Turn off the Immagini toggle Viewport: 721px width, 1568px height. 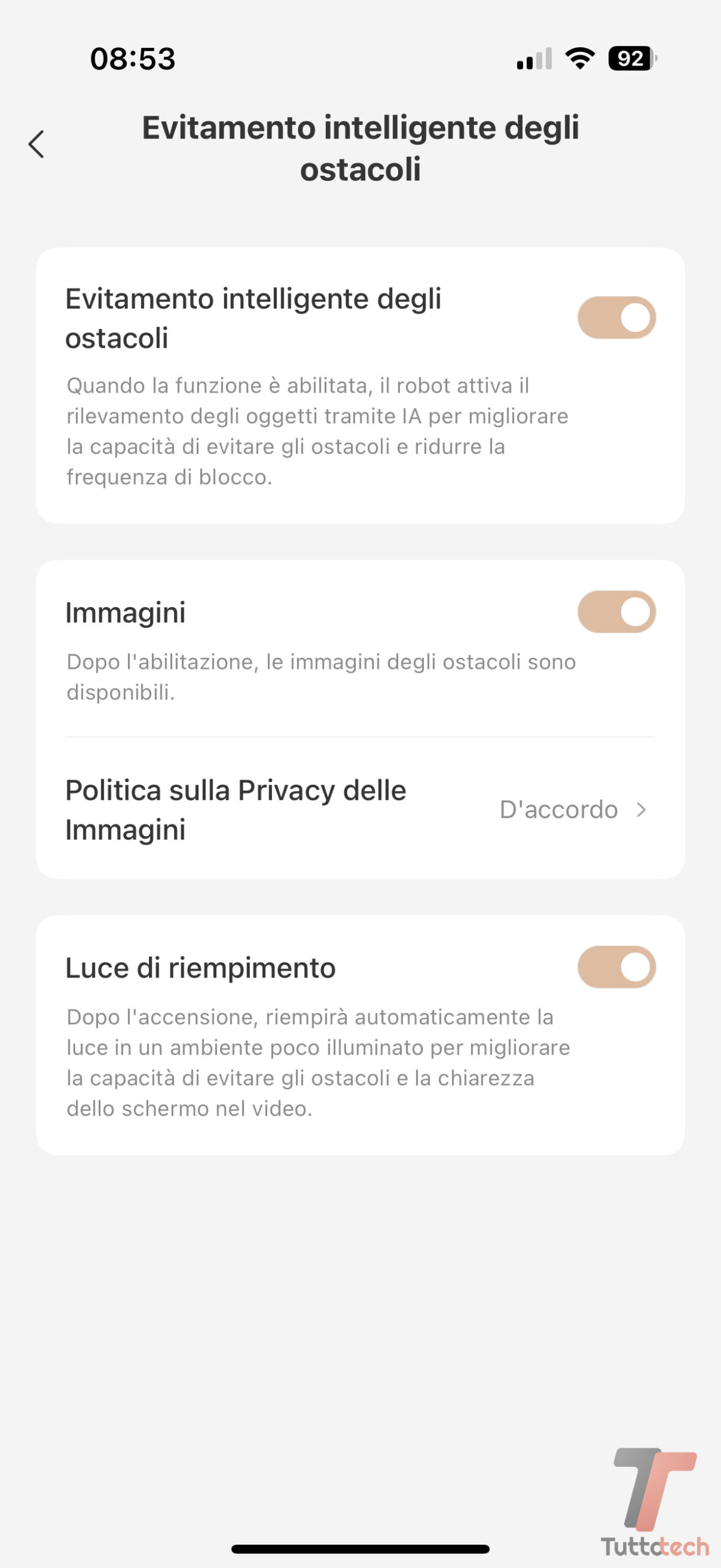(616, 612)
